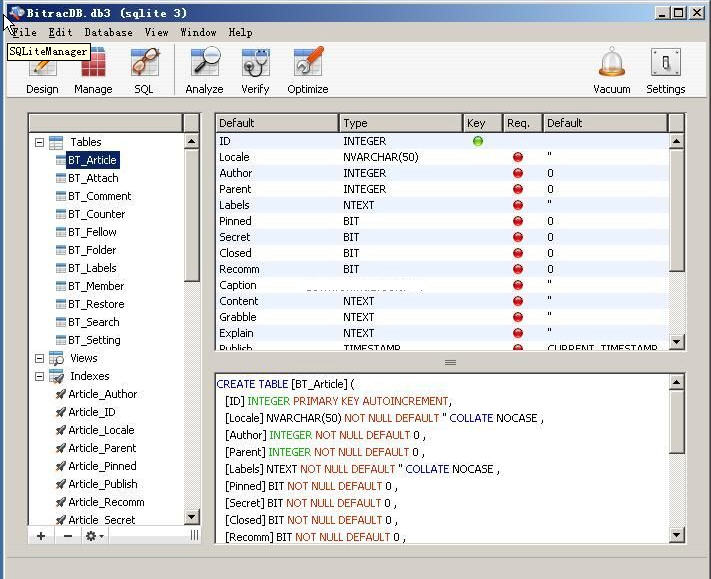711x579 pixels.
Task: Click the splitter handle between grid and SQL
Action: click(x=450, y=362)
